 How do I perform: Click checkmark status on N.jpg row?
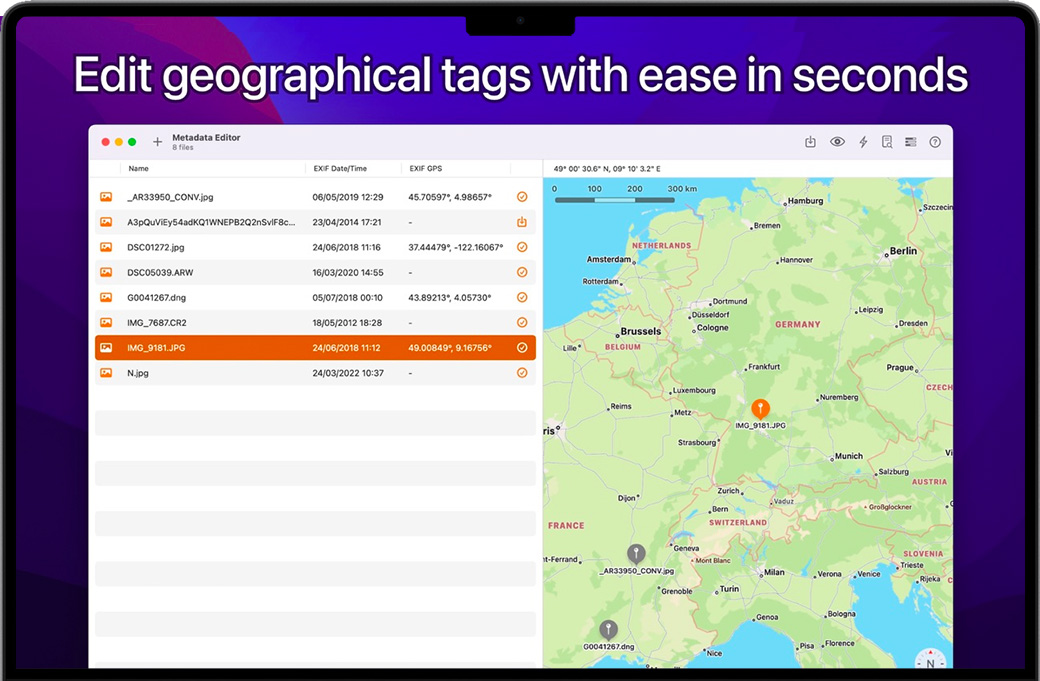click(522, 373)
